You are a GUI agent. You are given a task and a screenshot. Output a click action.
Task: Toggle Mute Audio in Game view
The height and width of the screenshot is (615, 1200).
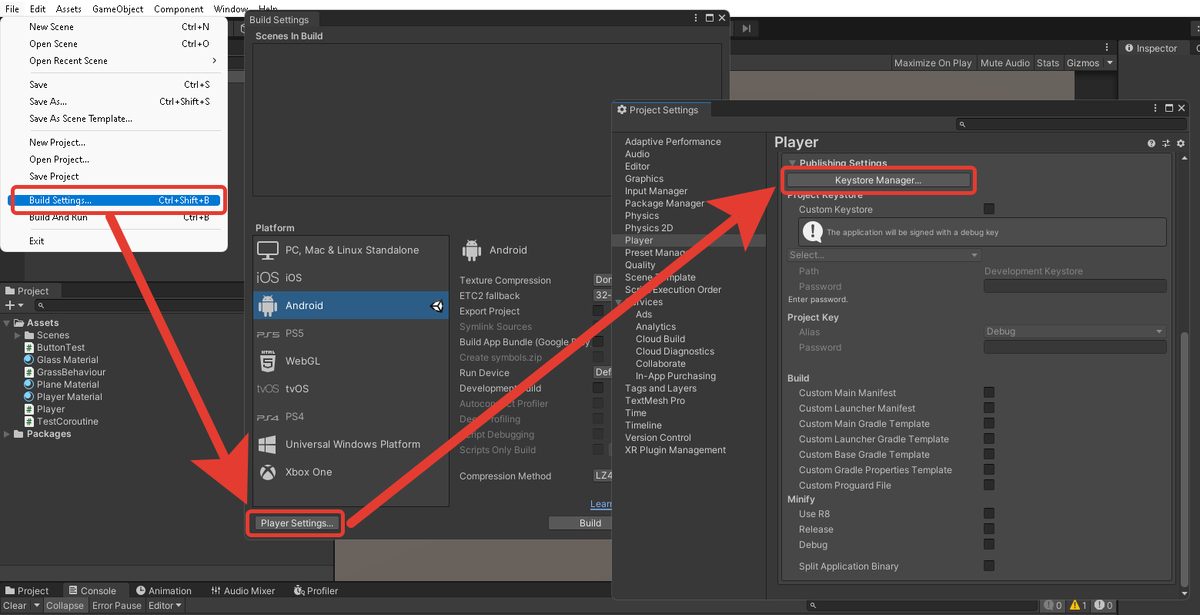click(x=1005, y=63)
